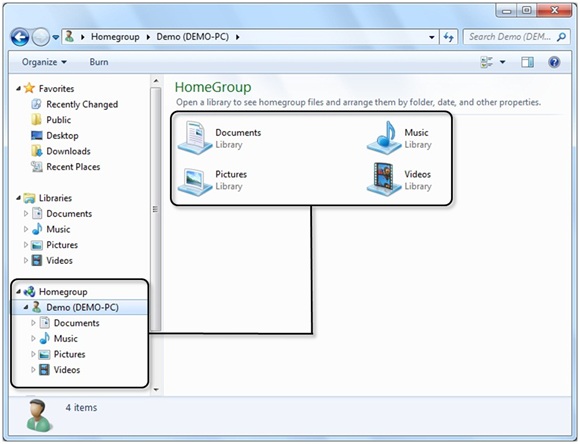Select Documents under Demo (DEMO-PC)
The height and width of the screenshot is (444, 580).
(77, 323)
